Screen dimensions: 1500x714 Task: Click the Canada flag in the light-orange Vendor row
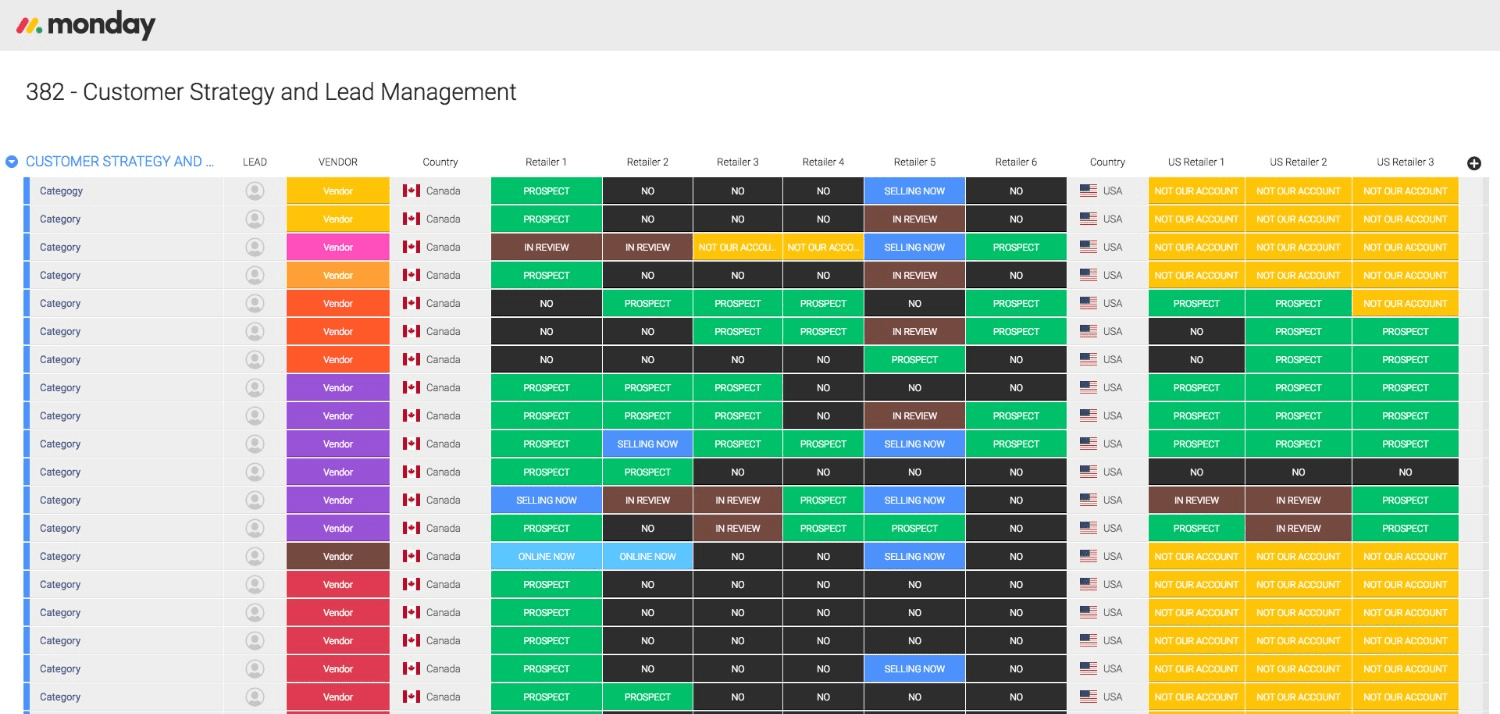[x=411, y=275]
